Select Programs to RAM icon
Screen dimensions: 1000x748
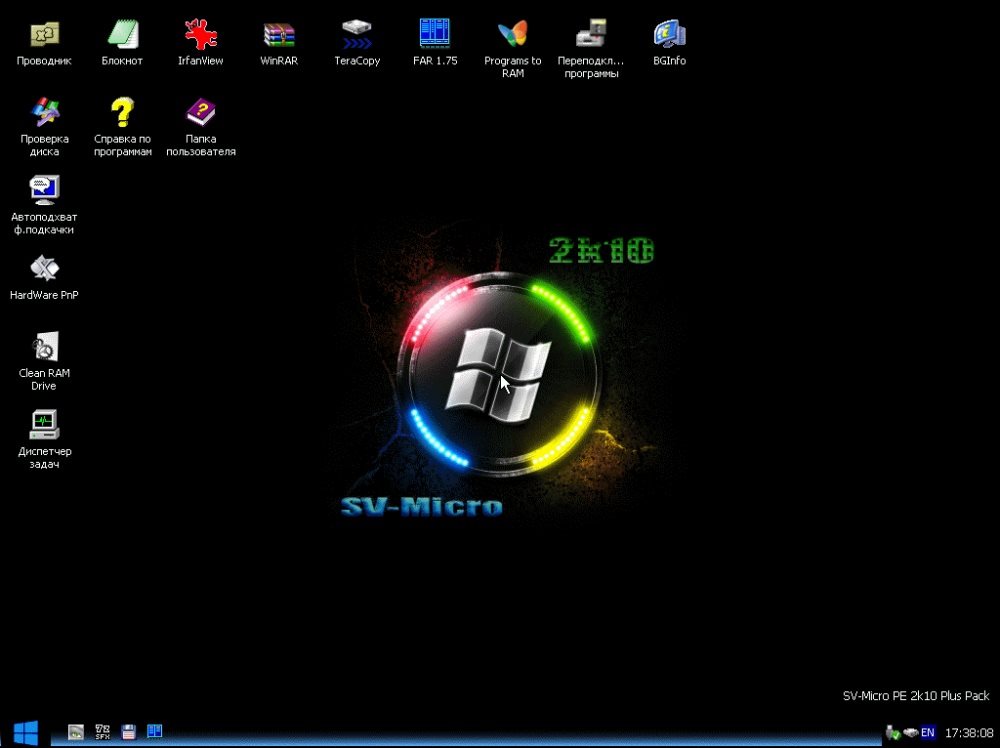point(512,35)
